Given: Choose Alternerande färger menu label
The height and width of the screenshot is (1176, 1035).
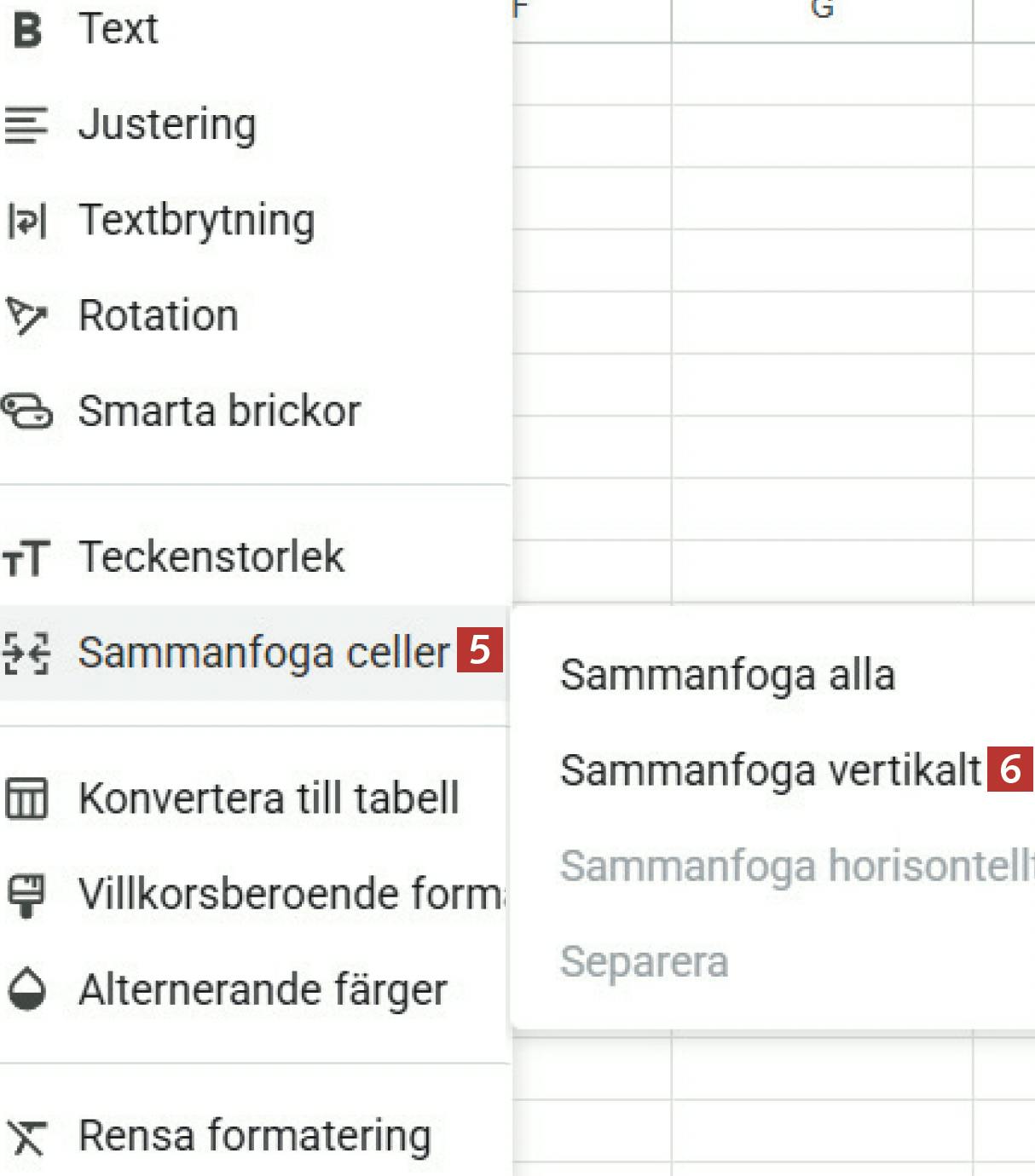Looking at the screenshot, I should [263, 990].
